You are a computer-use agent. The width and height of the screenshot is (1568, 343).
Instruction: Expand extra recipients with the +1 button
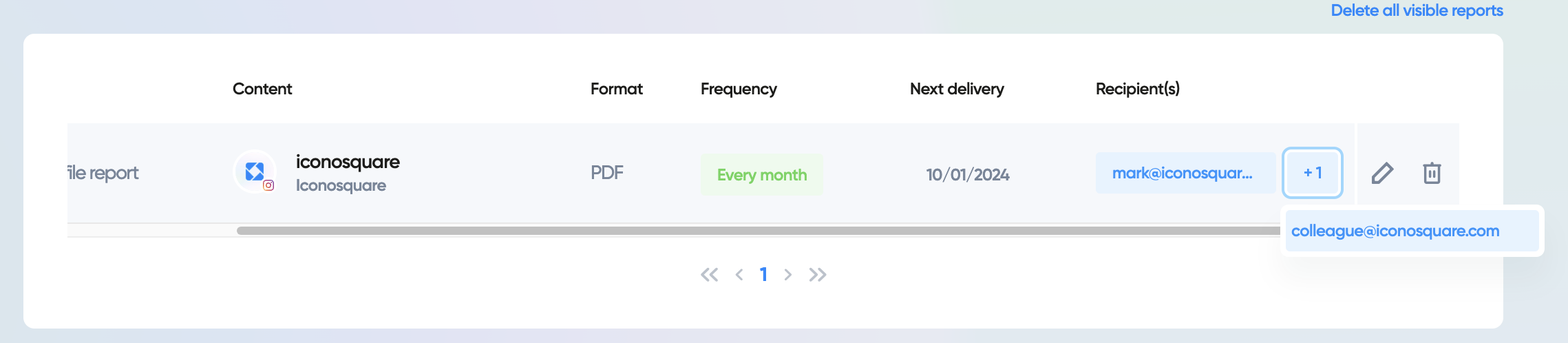click(1313, 173)
